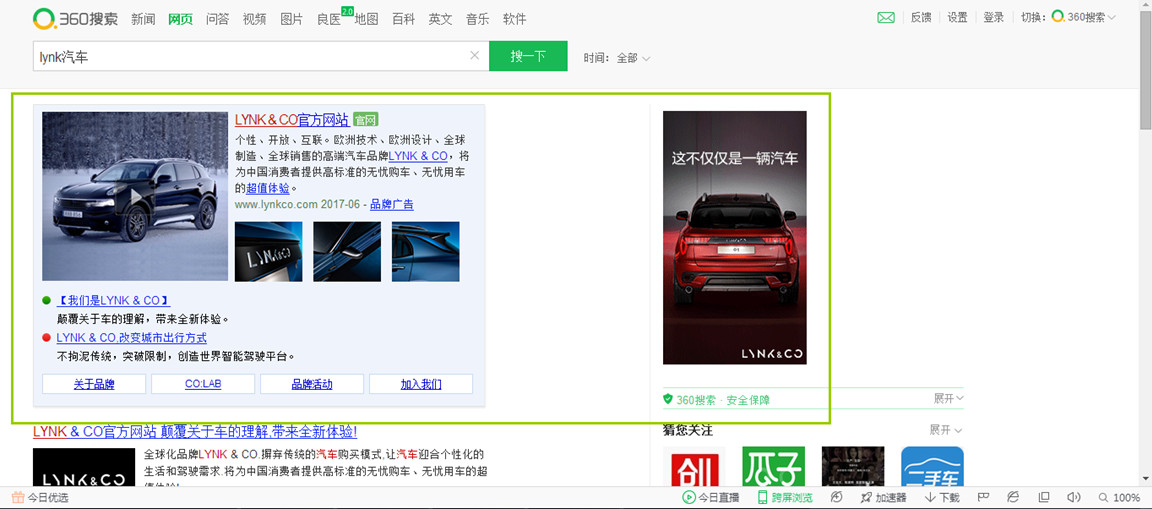This screenshot has height=509, width=1152.
Task: Toggle the sound speaker icon in status bar
Action: pos(1073,497)
